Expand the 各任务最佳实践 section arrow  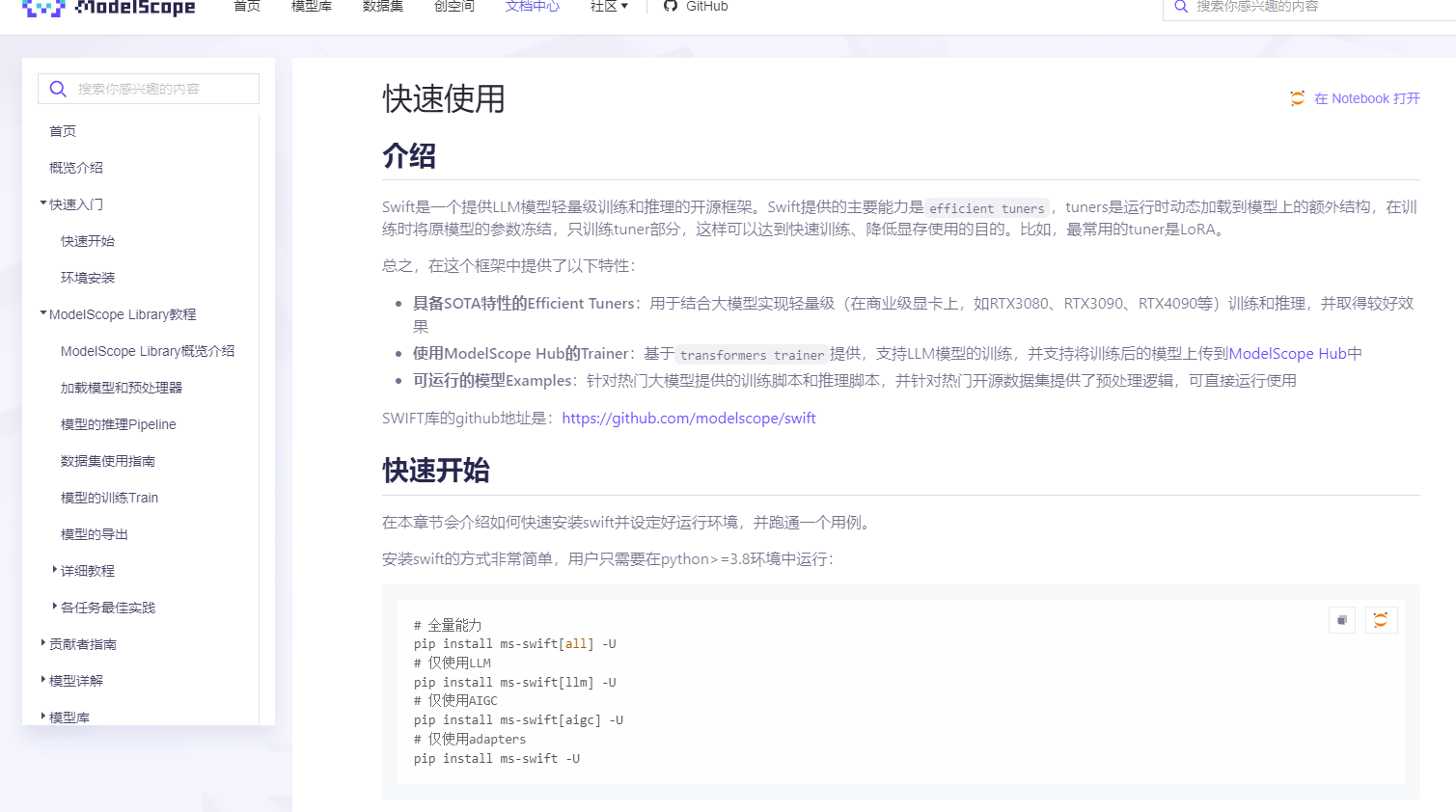pos(55,607)
